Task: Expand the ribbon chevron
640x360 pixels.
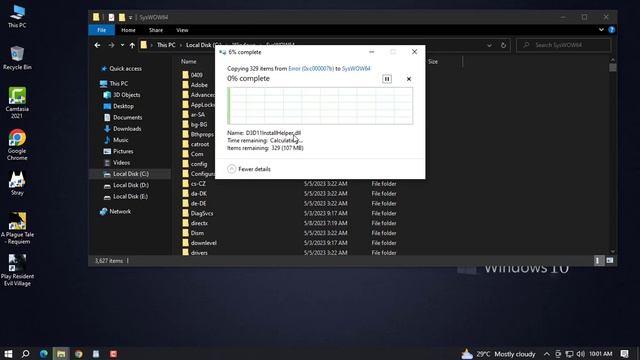Action: pyautogui.click(x=601, y=30)
